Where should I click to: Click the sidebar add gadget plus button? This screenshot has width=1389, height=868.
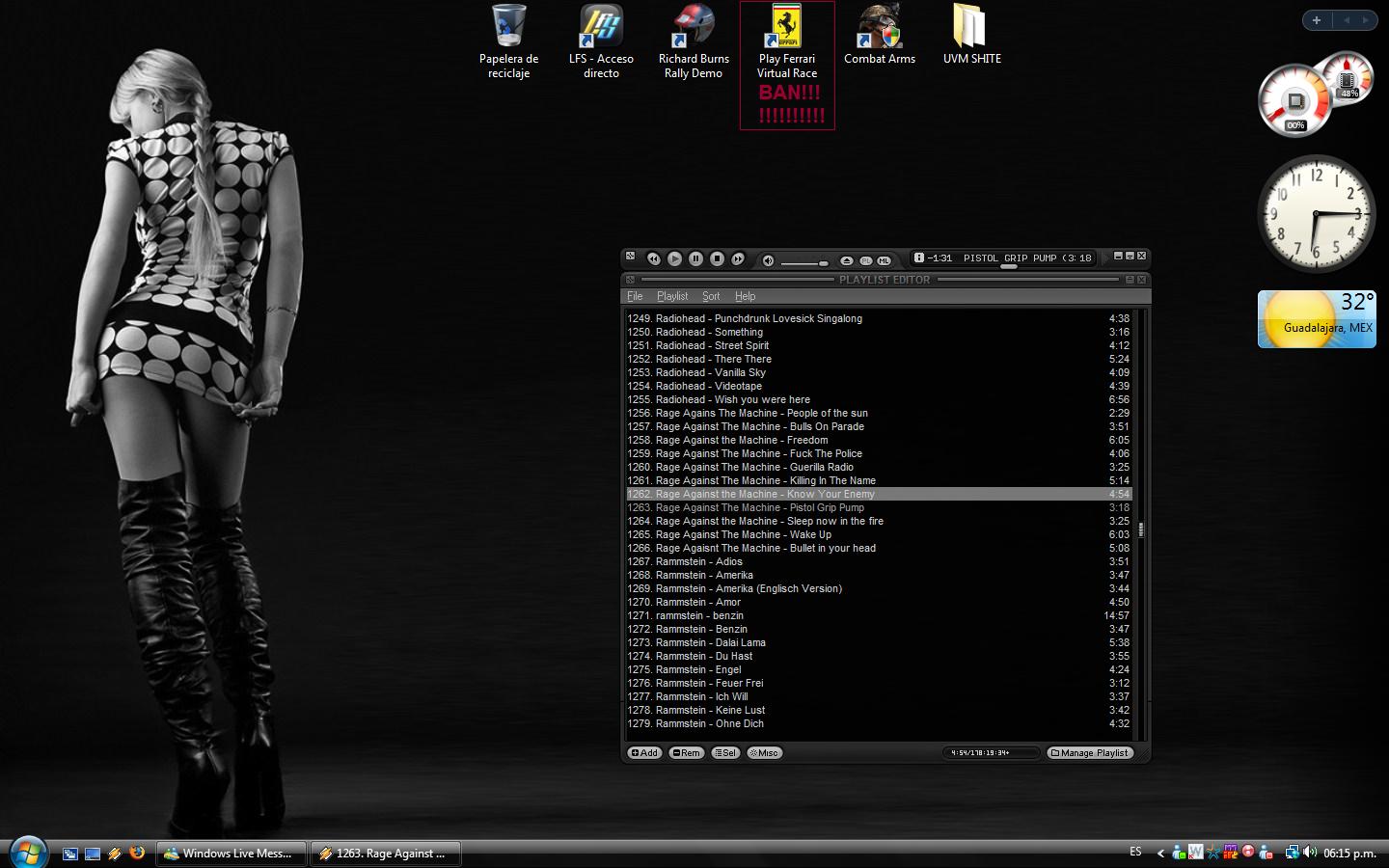1317,20
